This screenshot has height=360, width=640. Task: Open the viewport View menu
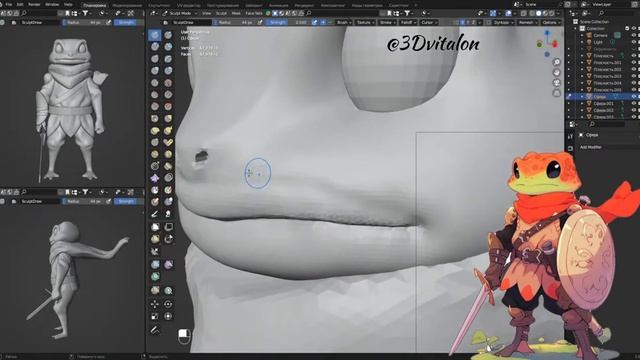[207, 13]
